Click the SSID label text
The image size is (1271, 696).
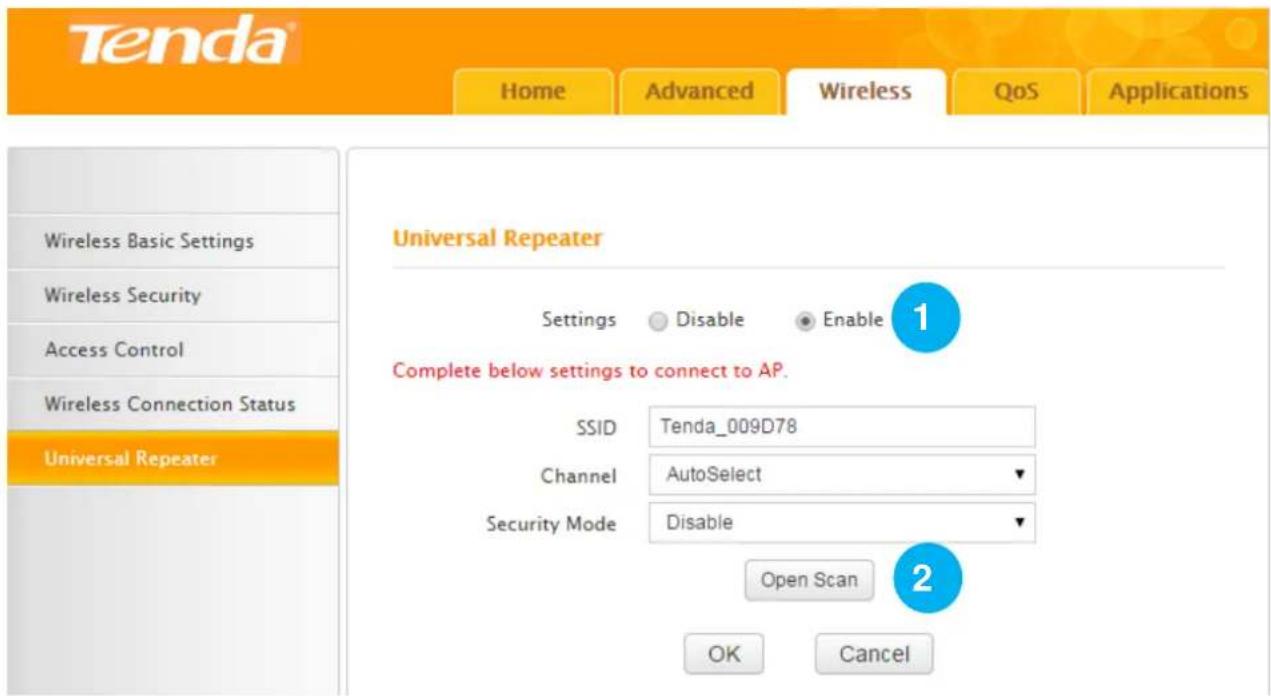pos(597,428)
